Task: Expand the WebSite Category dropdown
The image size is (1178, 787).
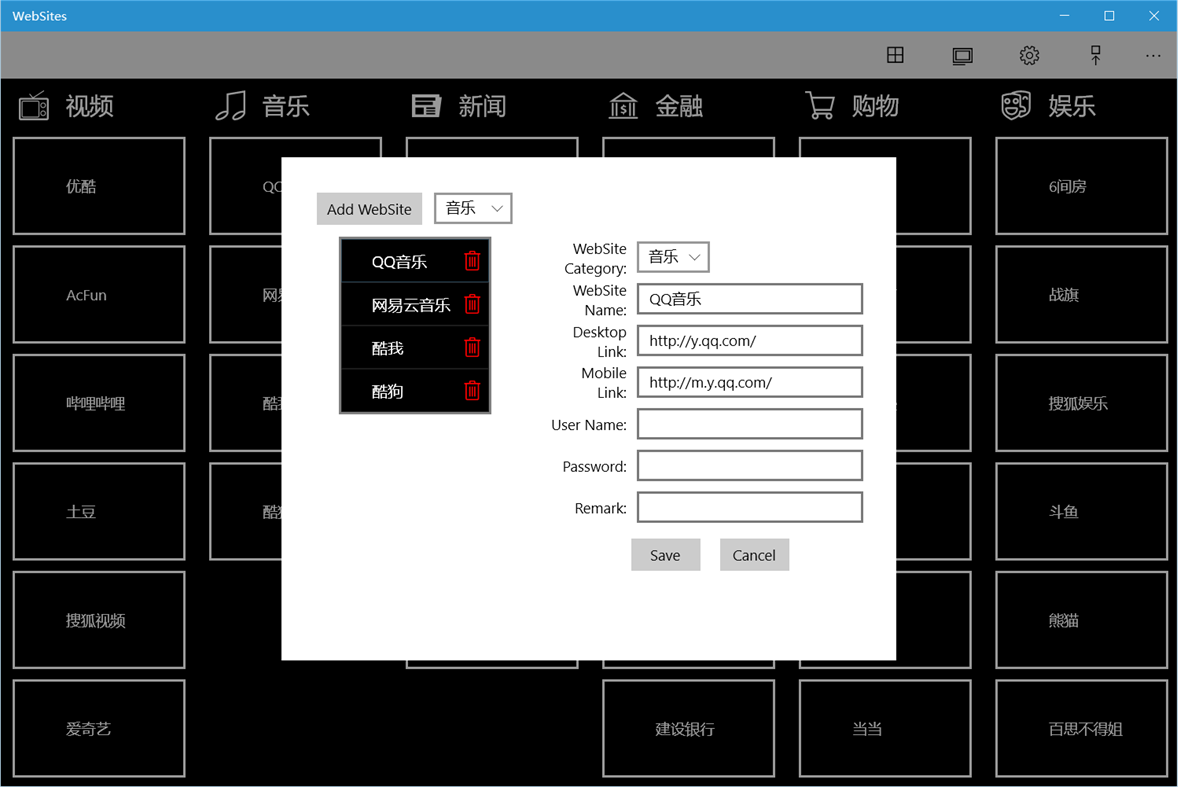Action: [x=673, y=257]
